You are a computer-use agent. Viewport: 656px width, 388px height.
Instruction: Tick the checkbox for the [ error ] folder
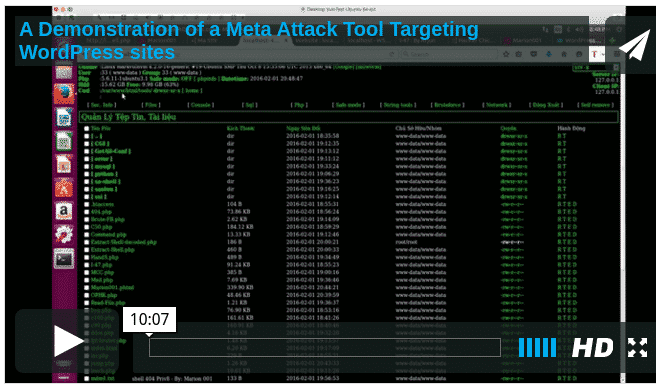pyautogui.click(x=87, y=159)
